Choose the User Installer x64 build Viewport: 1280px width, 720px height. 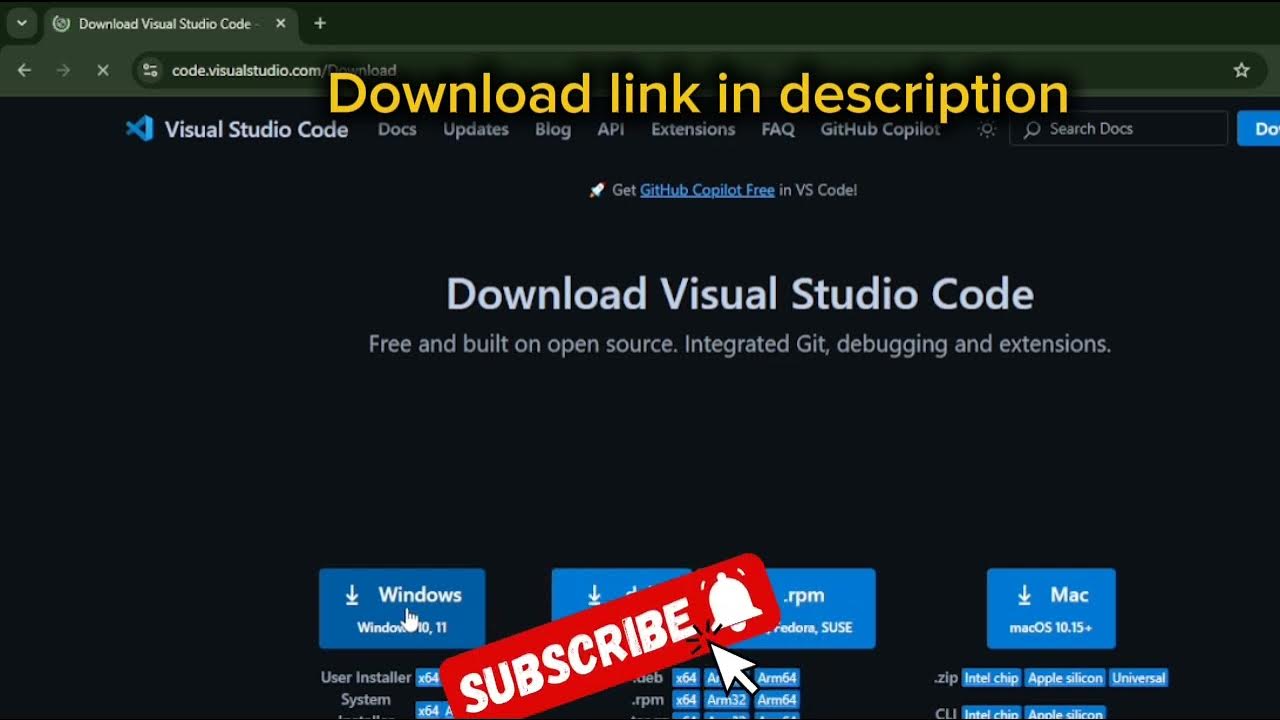[428, 678]
